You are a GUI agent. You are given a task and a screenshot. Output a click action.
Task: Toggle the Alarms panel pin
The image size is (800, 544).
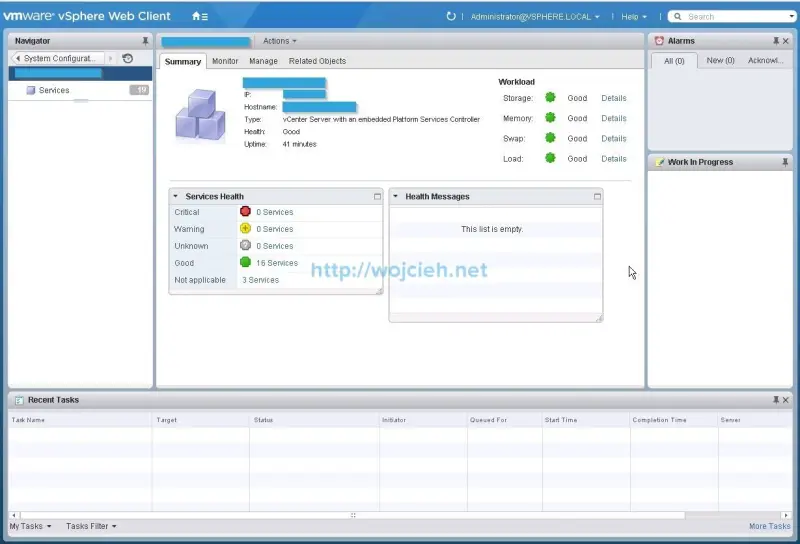point(775,41)
